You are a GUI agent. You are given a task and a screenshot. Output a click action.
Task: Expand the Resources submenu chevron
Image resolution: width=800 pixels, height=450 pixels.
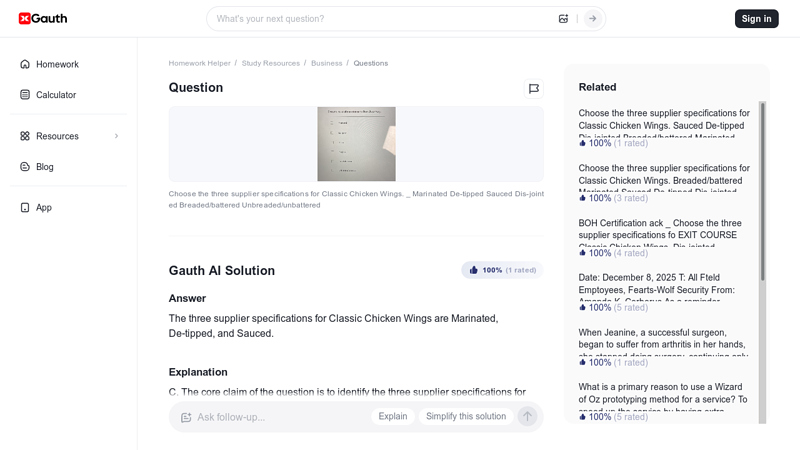116,136
